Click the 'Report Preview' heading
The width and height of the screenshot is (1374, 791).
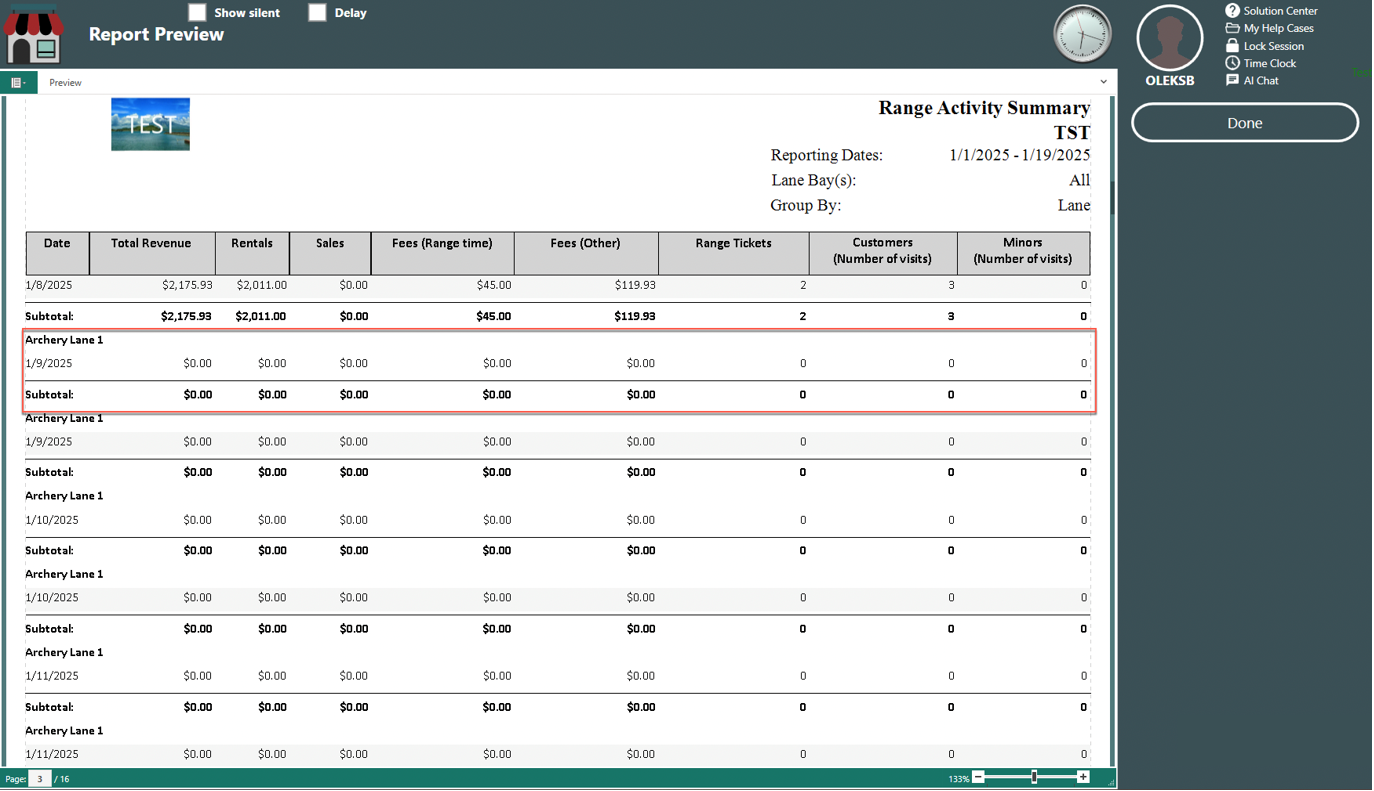click(x=156, y=35)
